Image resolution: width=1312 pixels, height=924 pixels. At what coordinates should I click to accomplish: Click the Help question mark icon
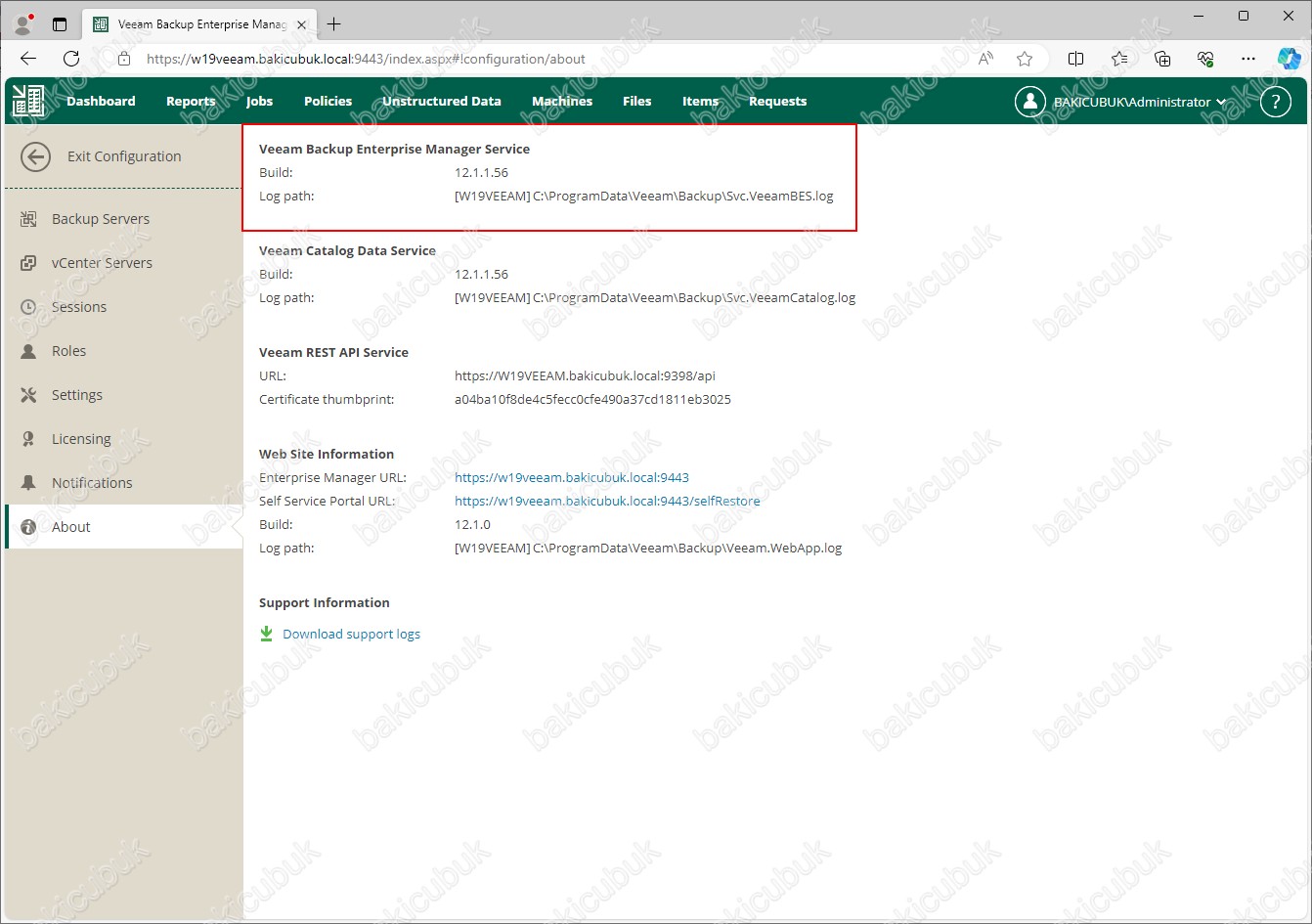pyautogui.click(x=1275, y=102)
